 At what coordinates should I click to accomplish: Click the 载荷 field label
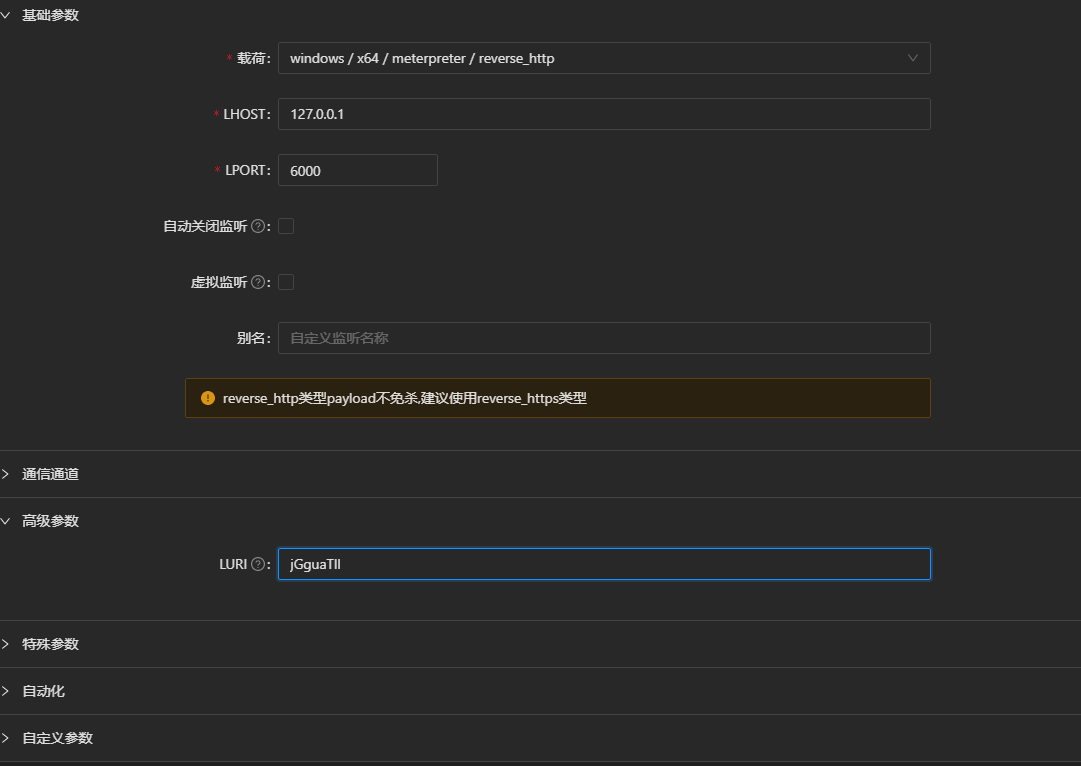252,58
